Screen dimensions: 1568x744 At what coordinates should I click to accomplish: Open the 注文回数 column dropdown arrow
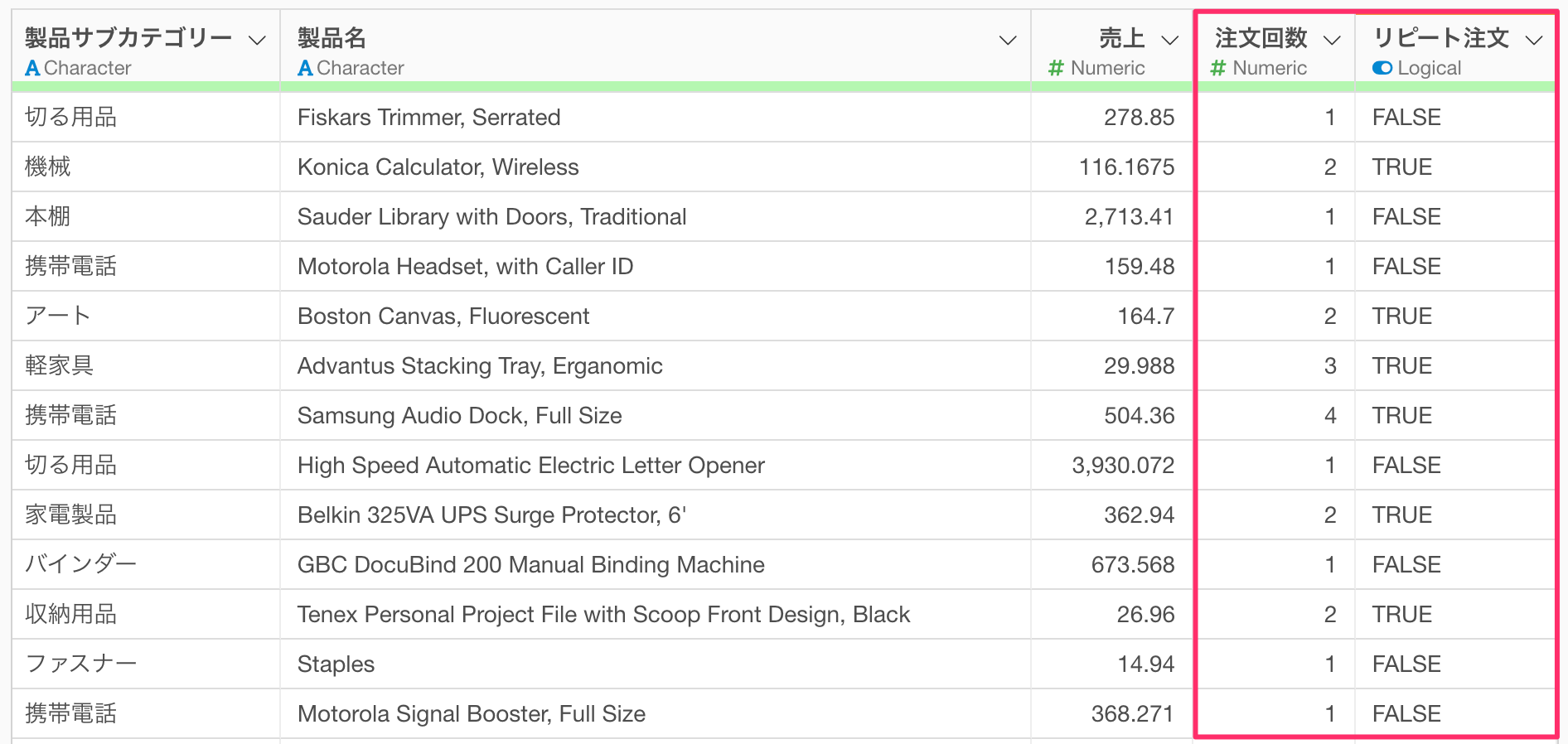click(1332, 41)
